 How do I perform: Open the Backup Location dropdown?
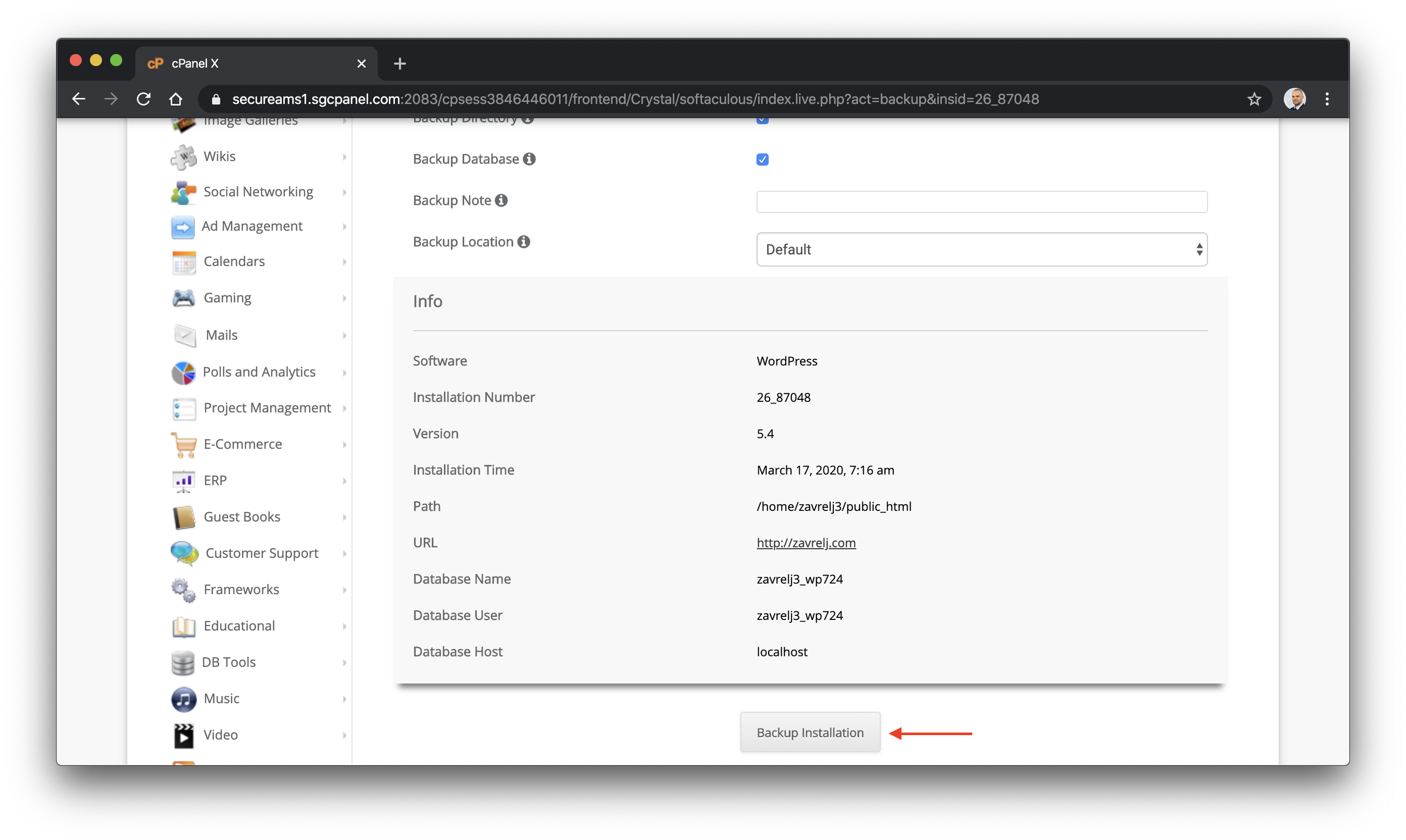[x=981, y=250]
